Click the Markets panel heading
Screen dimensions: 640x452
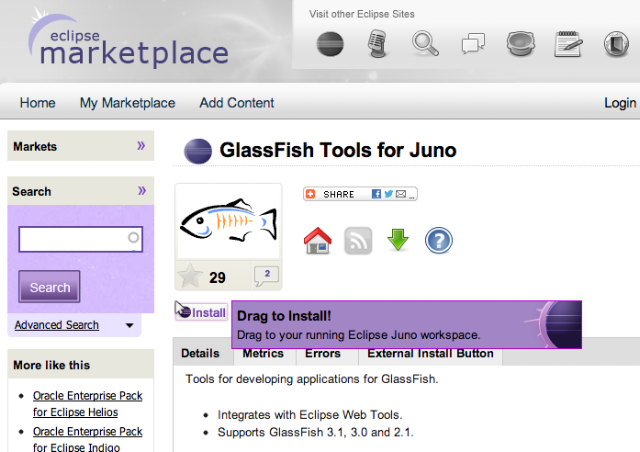[x=35, y=147]
